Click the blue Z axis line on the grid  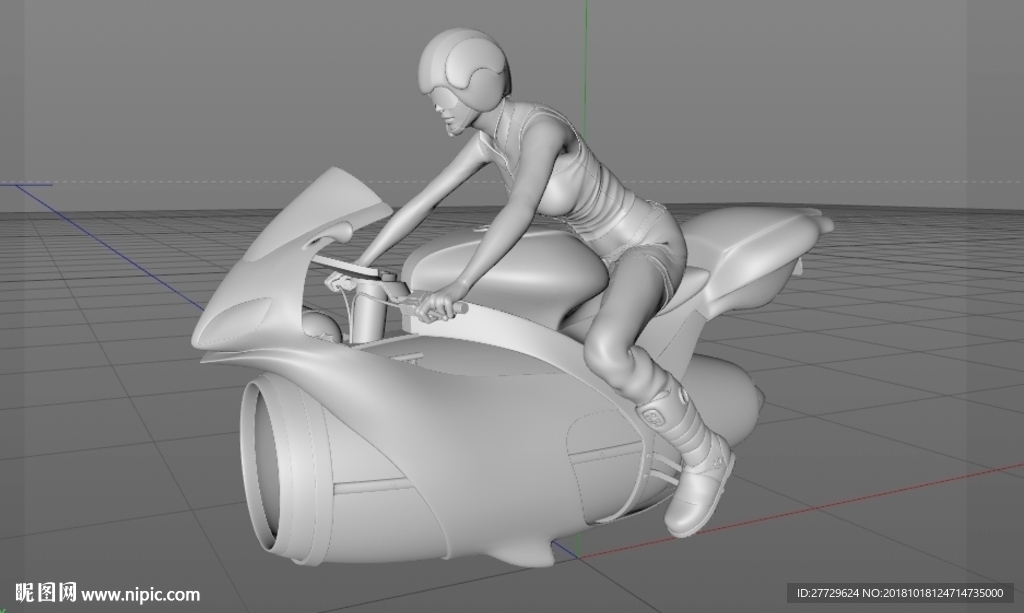tap(111, 247)
